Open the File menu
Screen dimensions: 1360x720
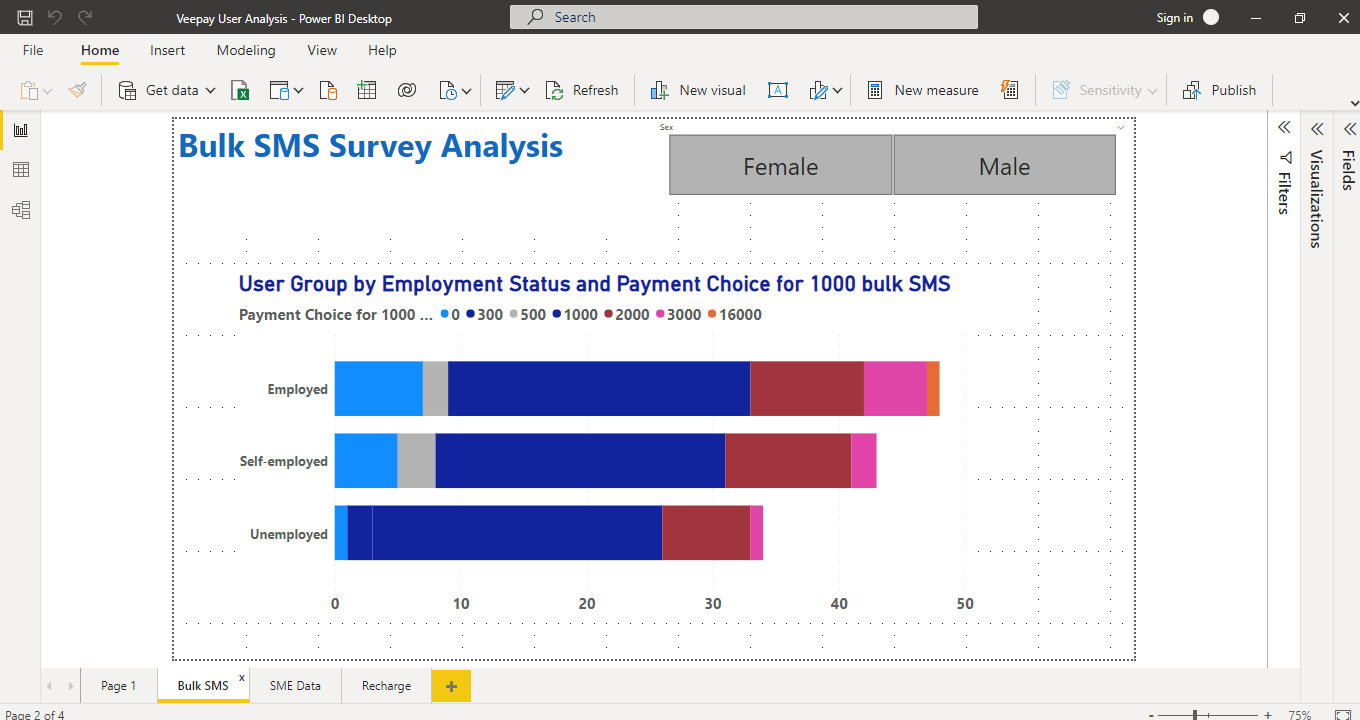pos(33,50)
